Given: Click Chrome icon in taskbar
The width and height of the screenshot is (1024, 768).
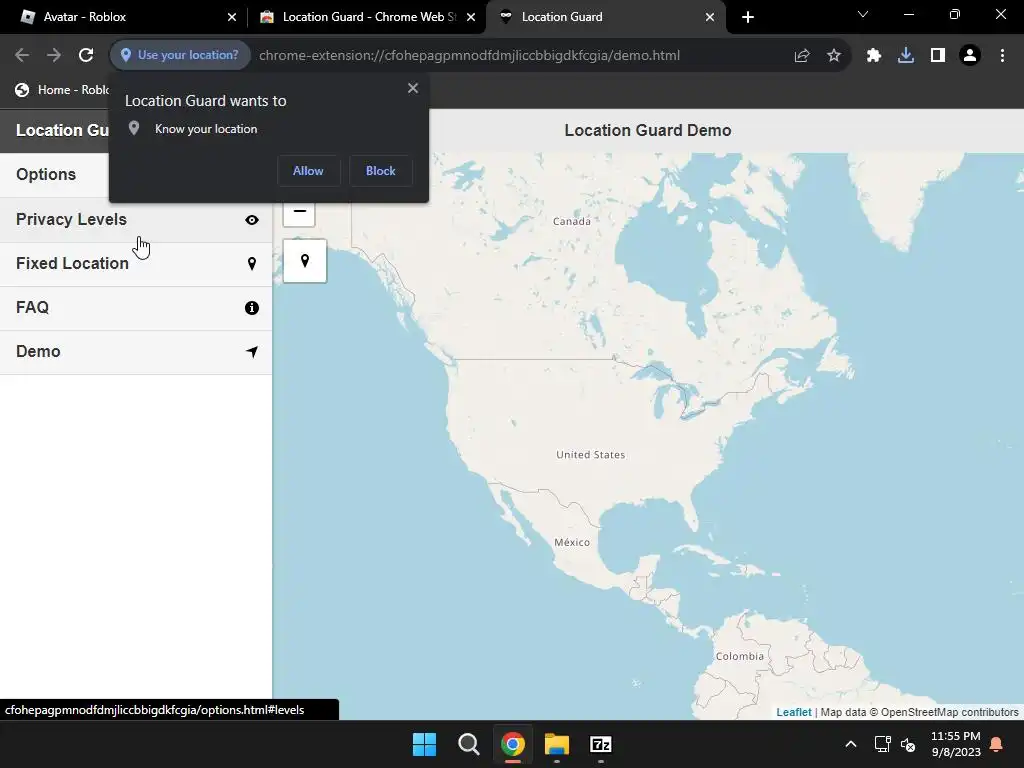Looking at the screenshot, I should 513,744.
